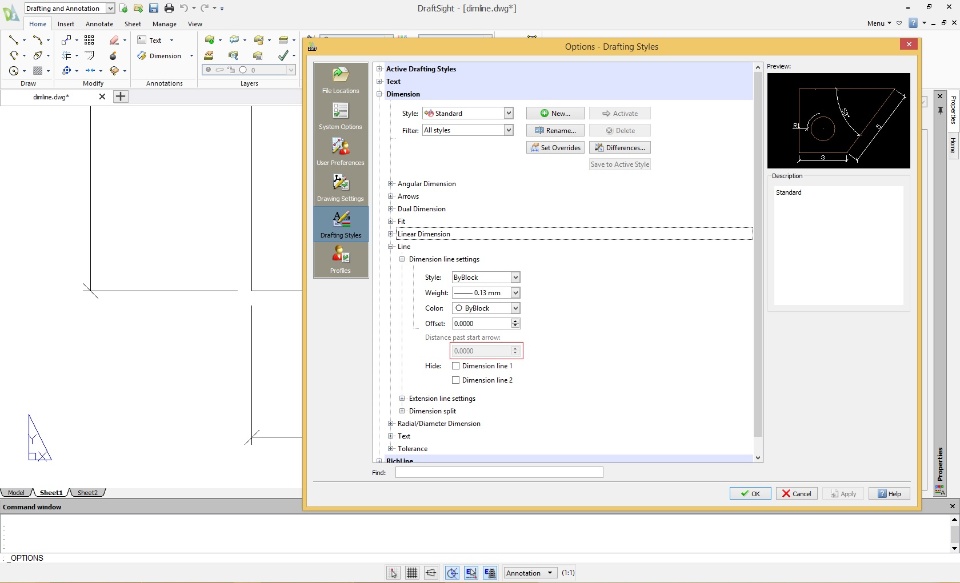Switch to the Model sheet tab
This screenshot has height=583, width=960.
pos(17,493)
